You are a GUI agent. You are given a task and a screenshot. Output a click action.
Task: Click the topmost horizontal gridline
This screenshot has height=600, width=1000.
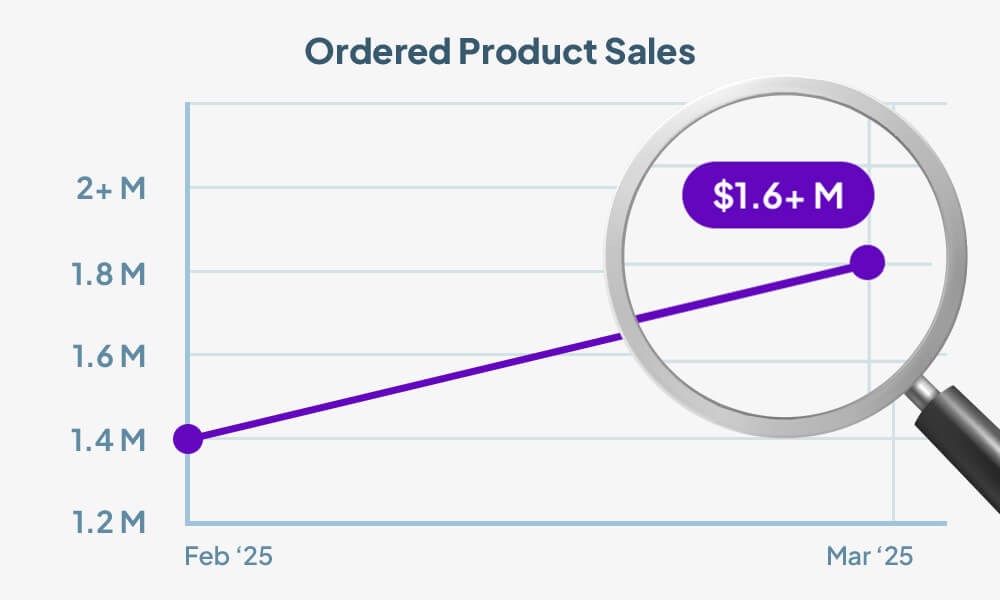[x=400, y=104]
